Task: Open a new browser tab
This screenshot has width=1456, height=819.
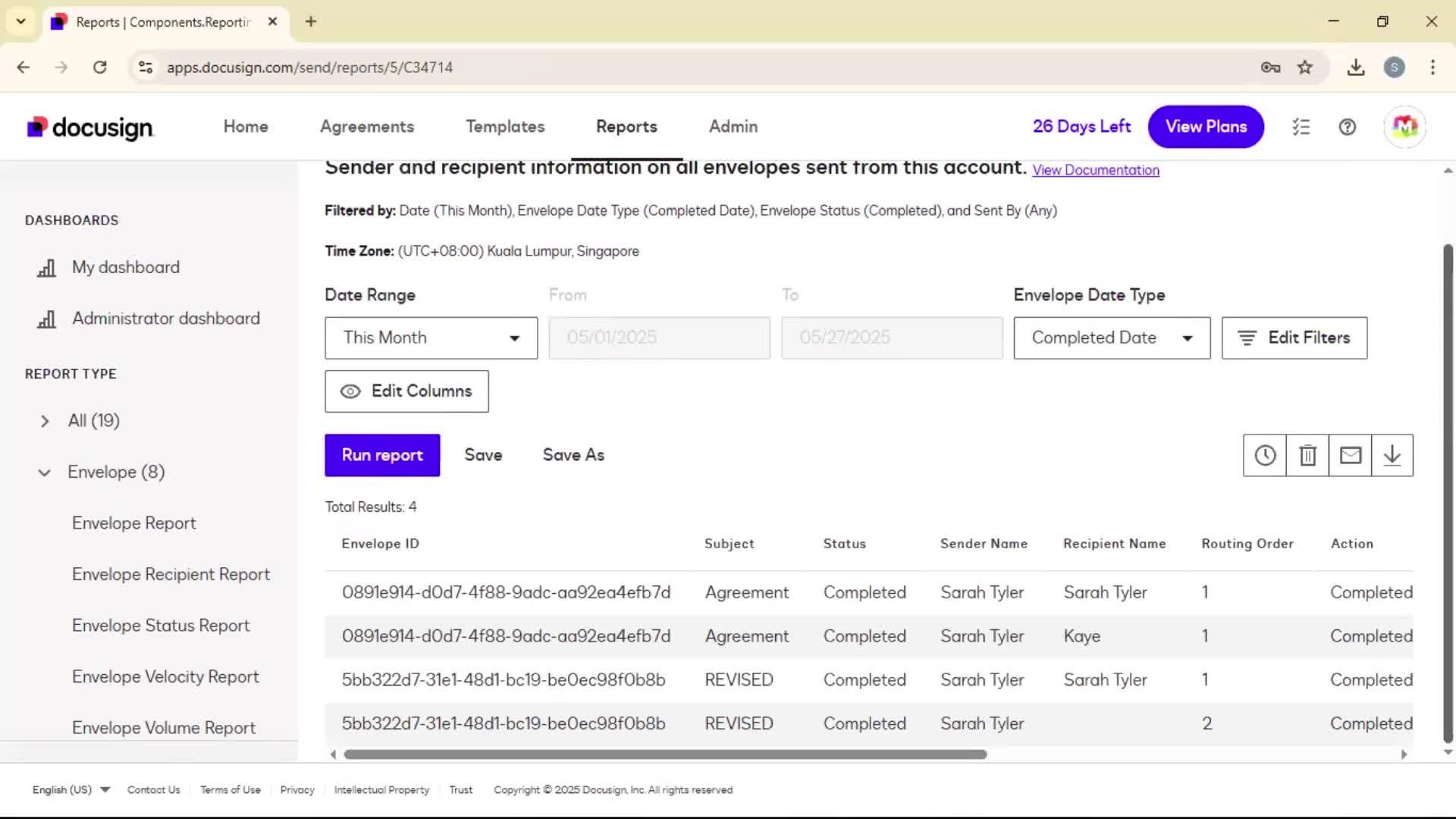Action: [311, 21]
